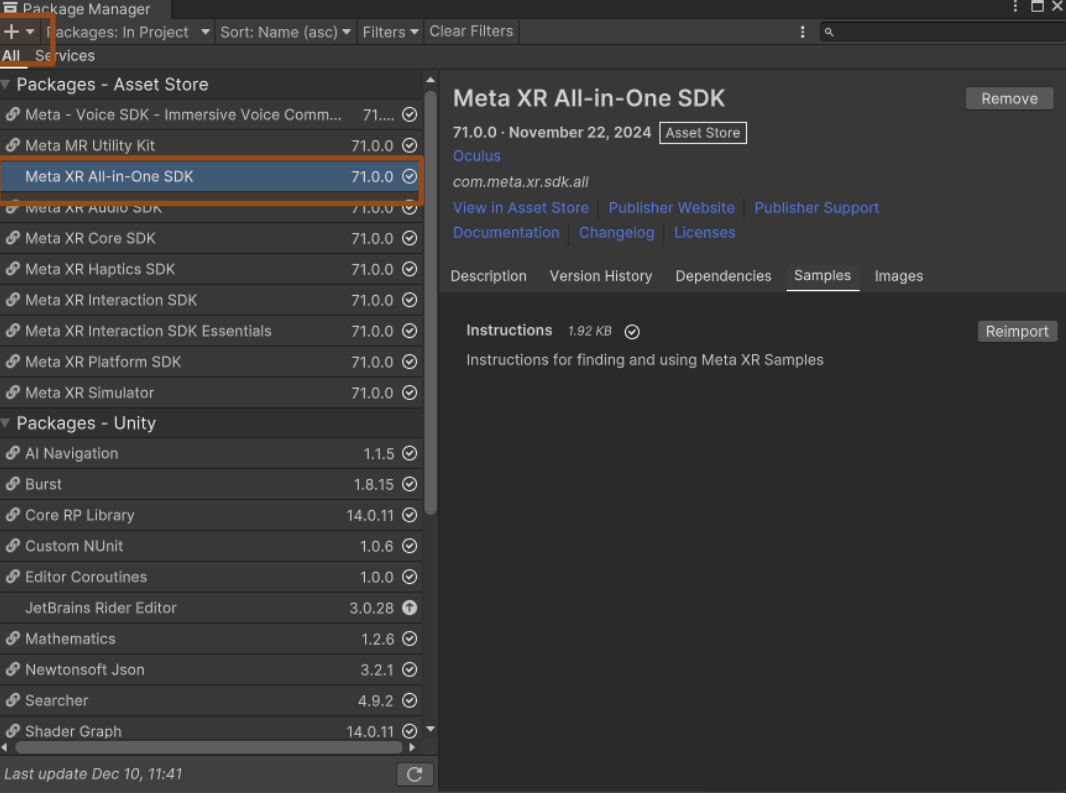The height and width of the screenshot is (794, 1066).
Task: Click the refresh package list icon
Action: (x=414, y=774)
